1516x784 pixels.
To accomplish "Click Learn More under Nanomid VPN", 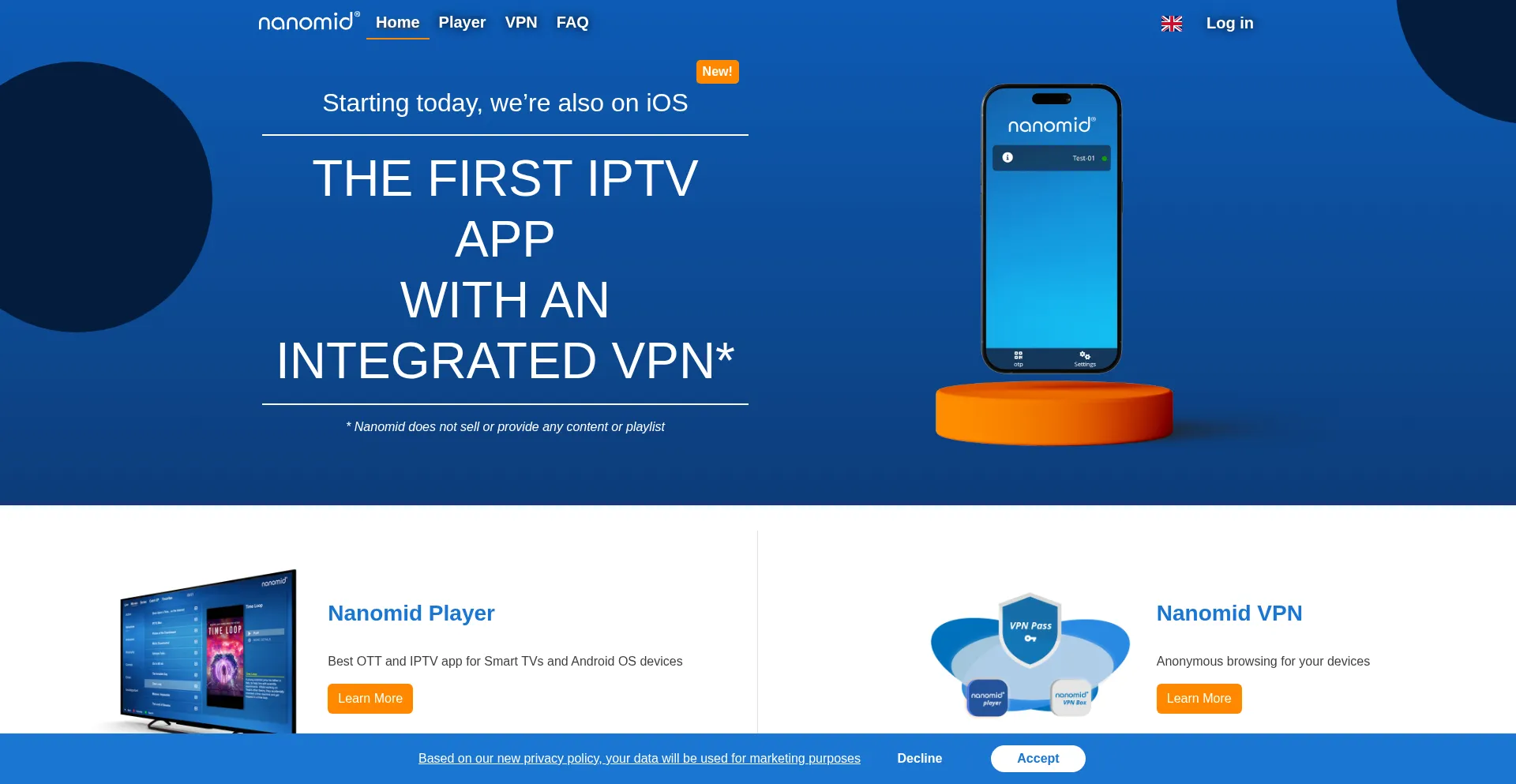I will (1199, 699).
